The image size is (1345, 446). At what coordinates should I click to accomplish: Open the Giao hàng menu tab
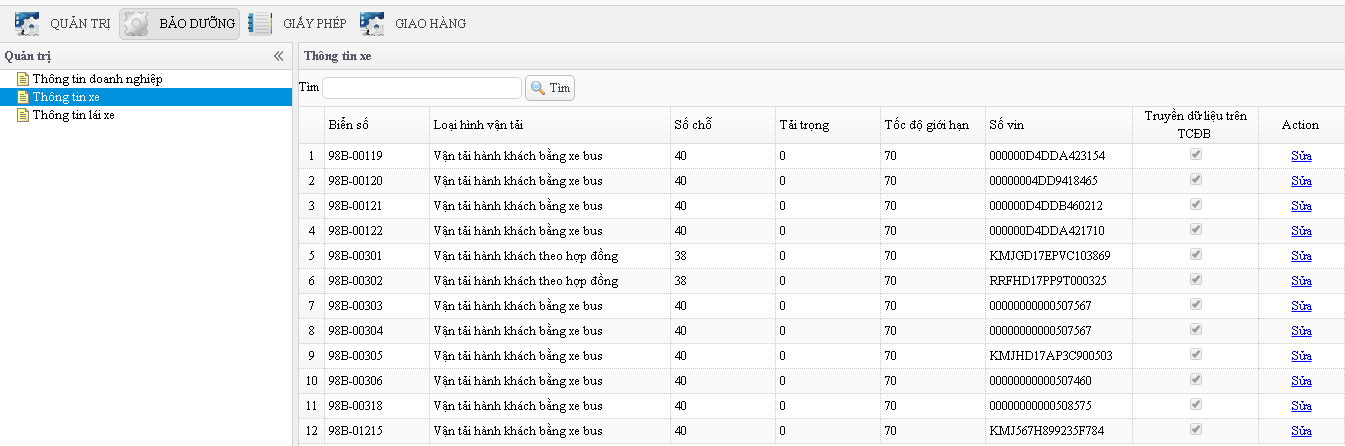click(x=430, y=23)
